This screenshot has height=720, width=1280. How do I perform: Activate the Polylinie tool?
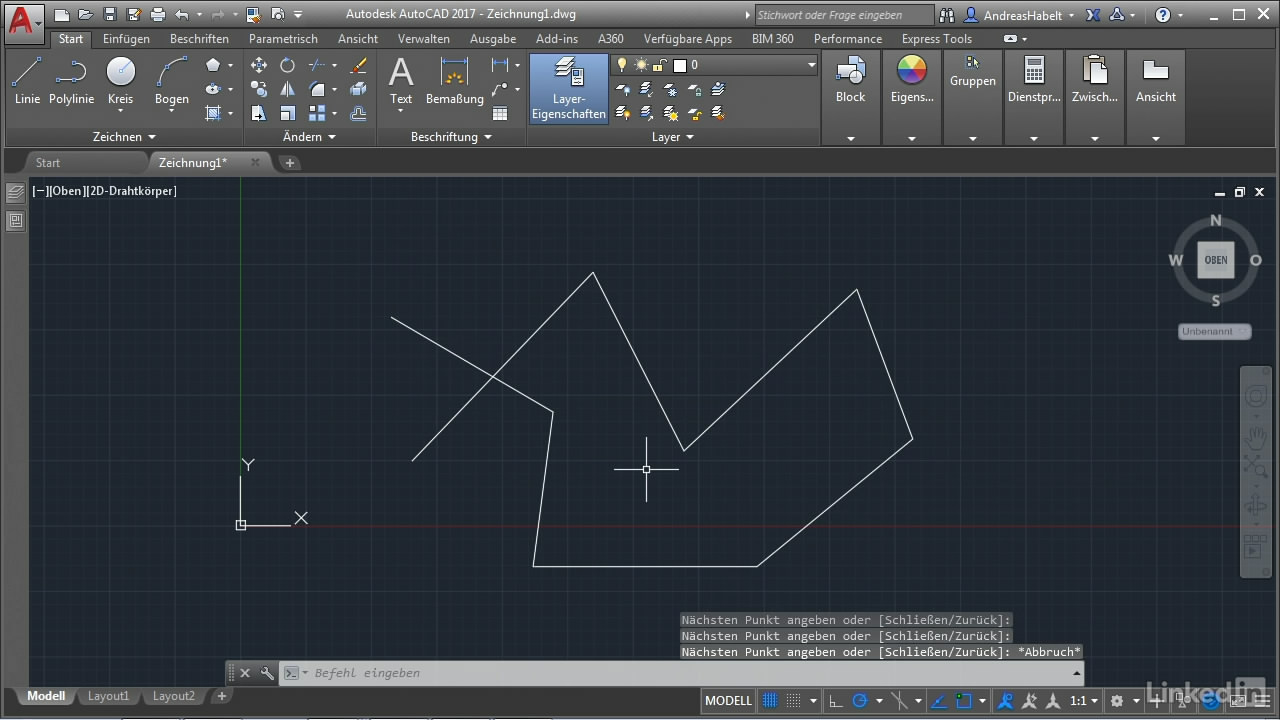coord(71,80)
